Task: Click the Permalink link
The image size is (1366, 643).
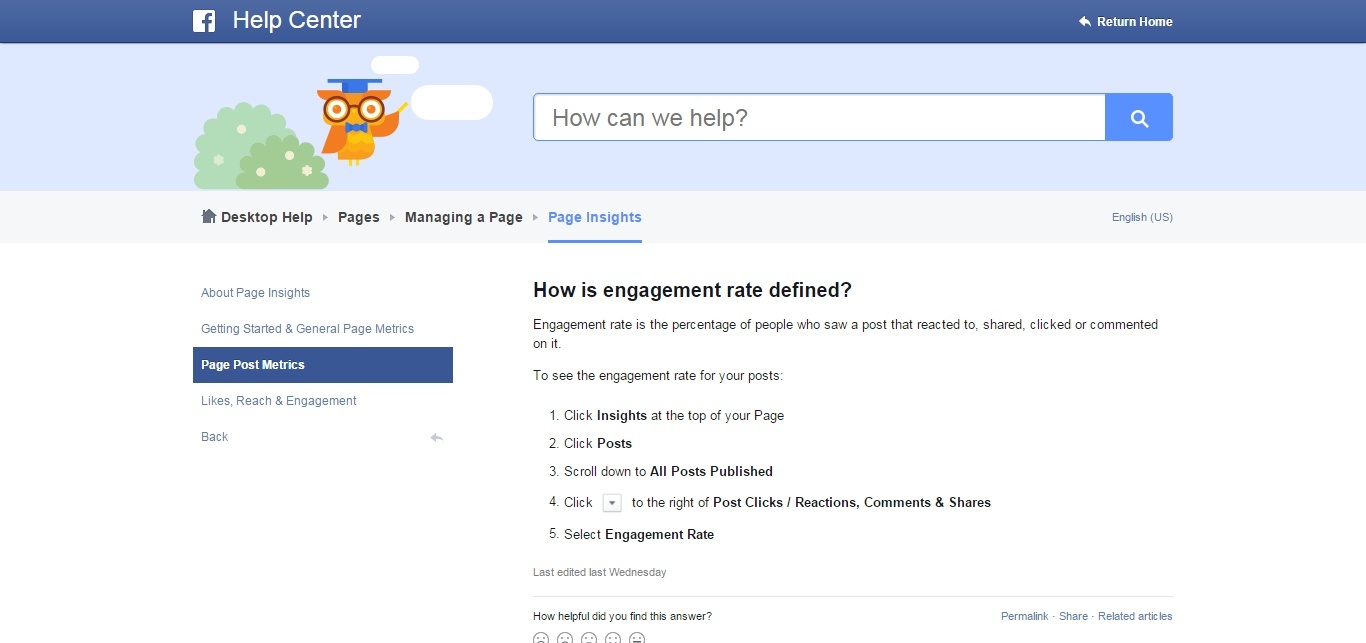Action: click(x=1025, y=616)
